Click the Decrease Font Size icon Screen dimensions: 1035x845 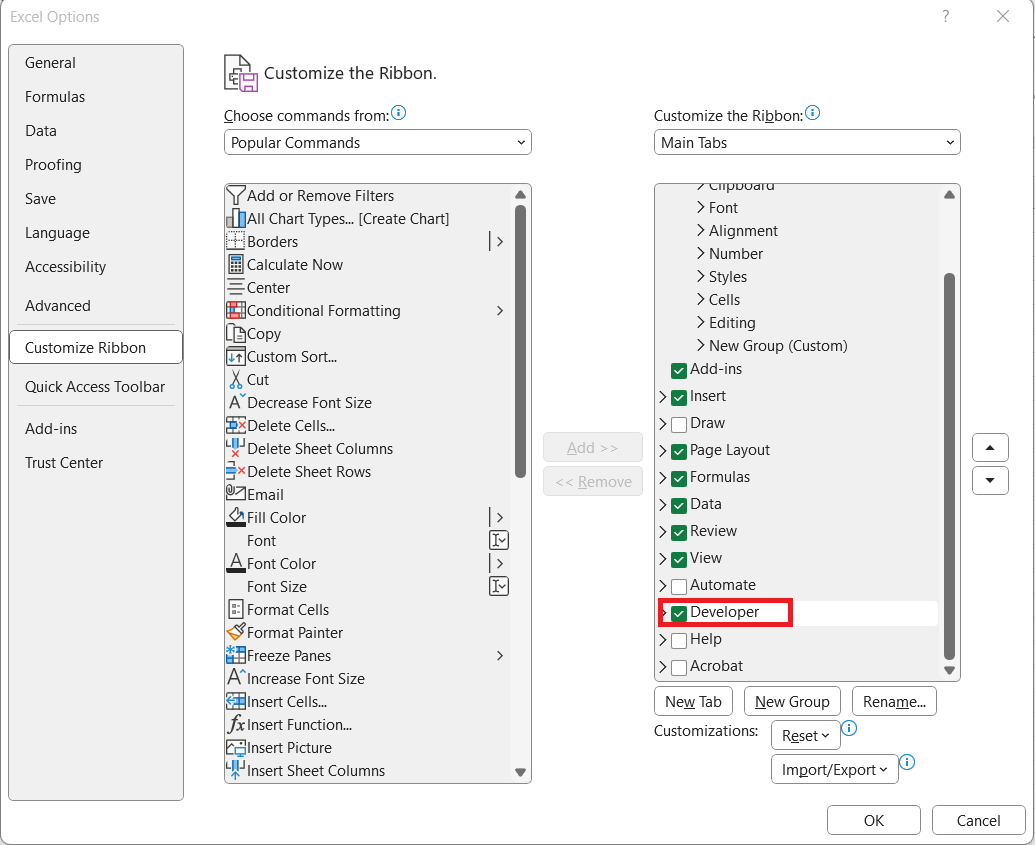(x=236, y=403)
